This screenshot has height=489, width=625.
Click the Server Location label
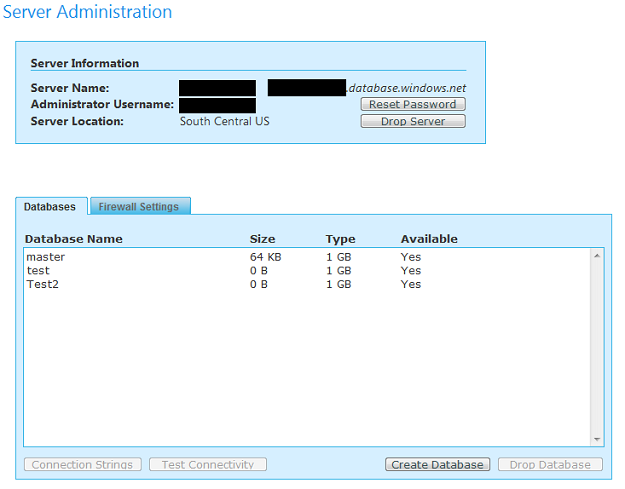77,121
